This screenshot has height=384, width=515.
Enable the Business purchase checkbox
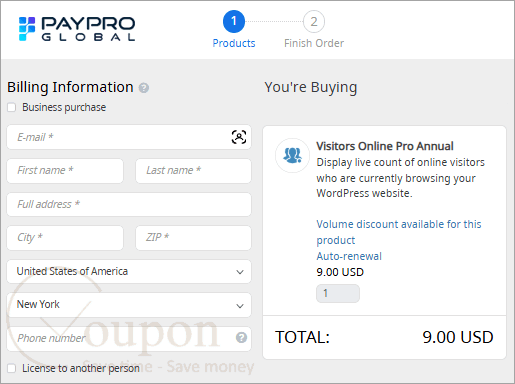click(x=12, y=107)
